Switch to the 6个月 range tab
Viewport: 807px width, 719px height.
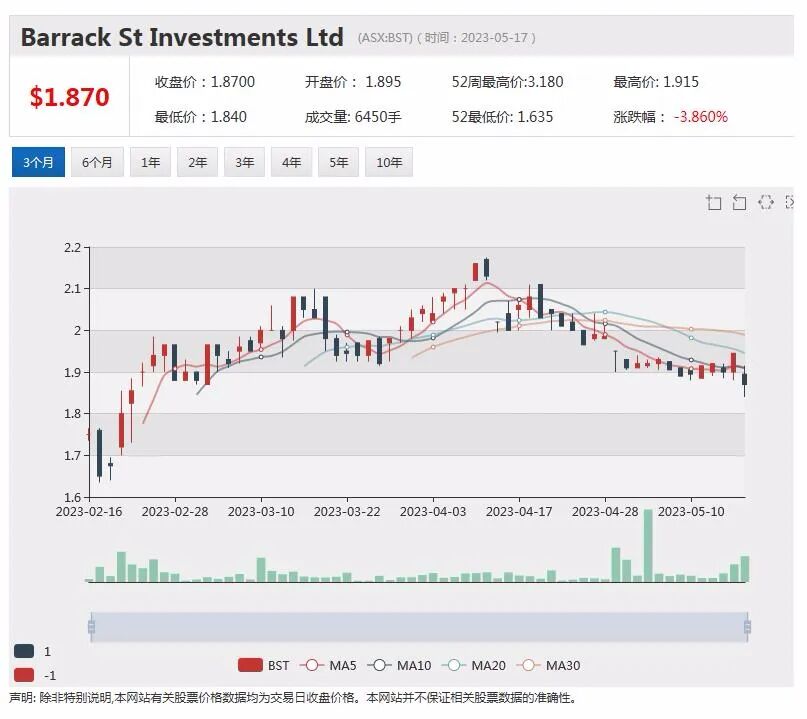click(x=97, y=162)
